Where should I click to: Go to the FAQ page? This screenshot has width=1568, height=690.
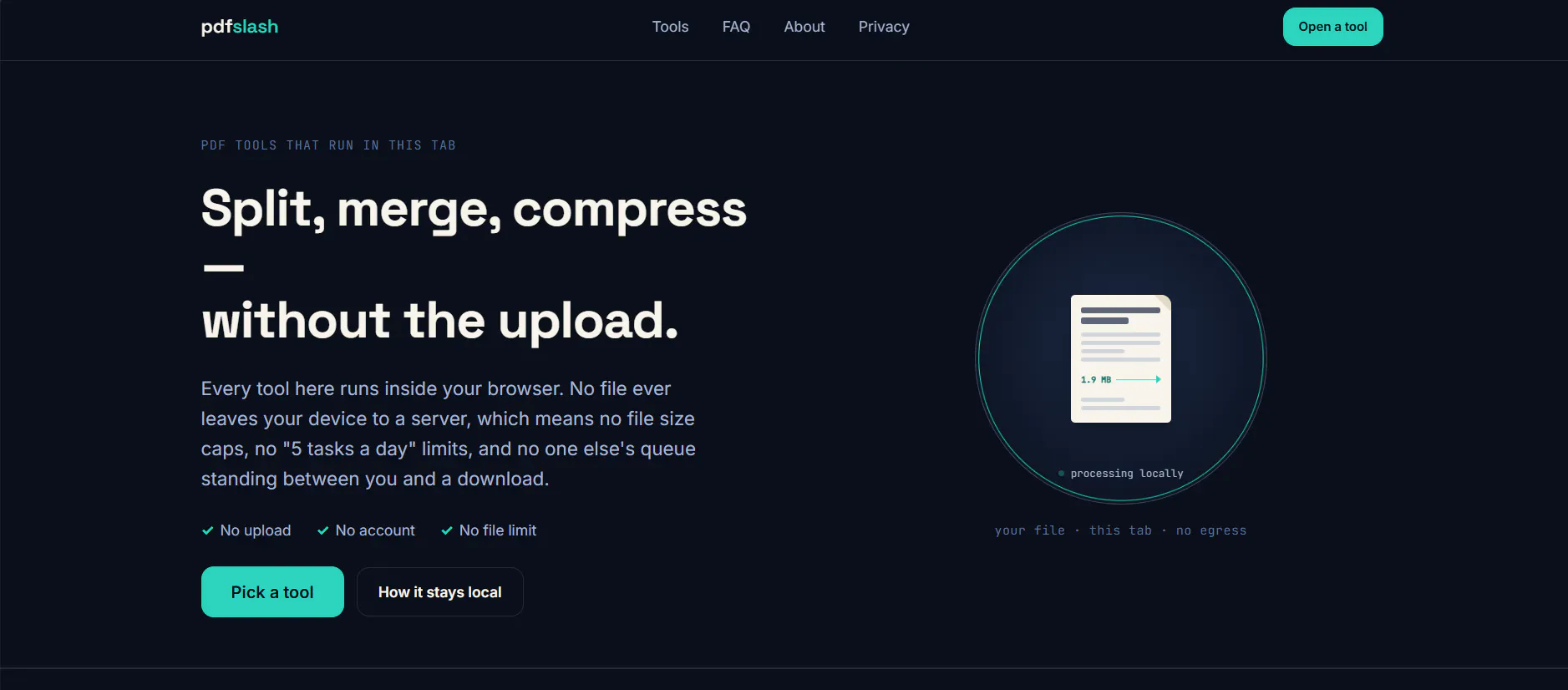pyautogui.click(x=736, y=27)
